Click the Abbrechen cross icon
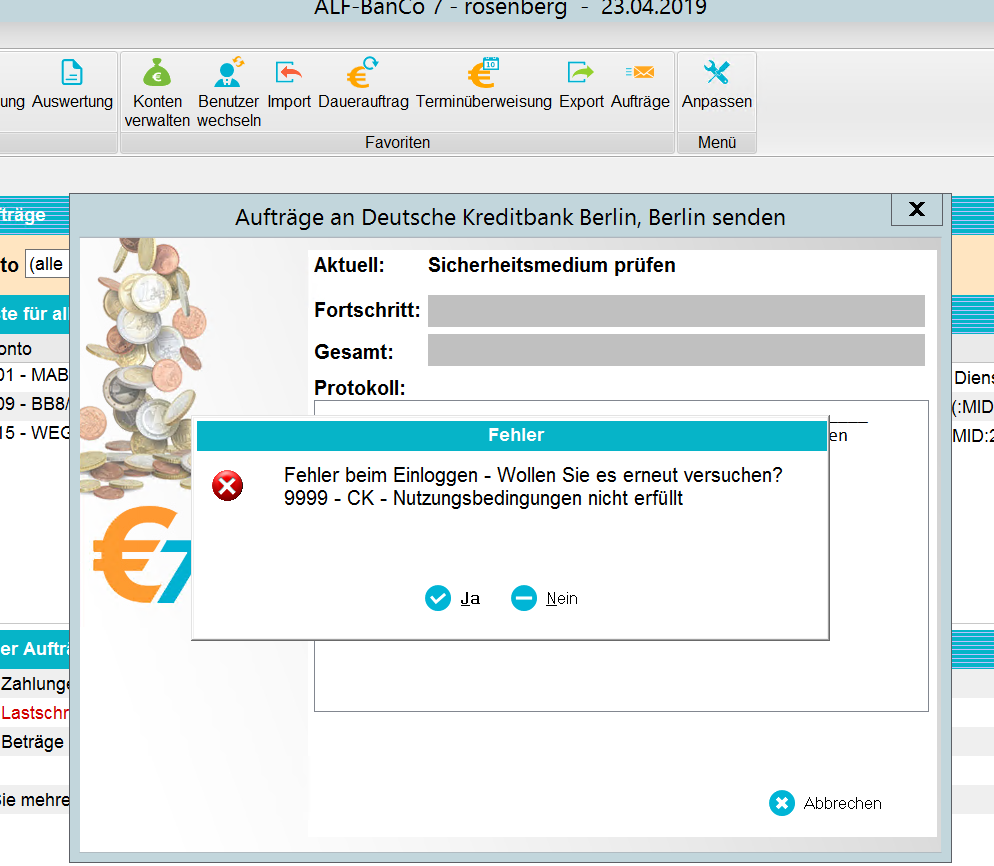Image resolution: width=994 pixels, height=866 pixels. (782, 803)
